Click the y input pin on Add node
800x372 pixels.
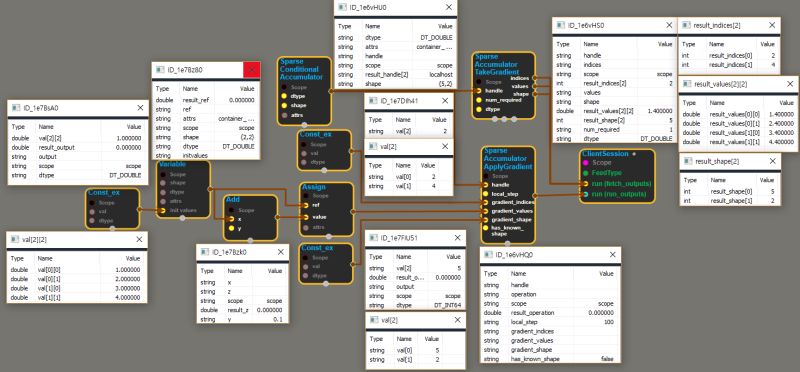(231, 228)
